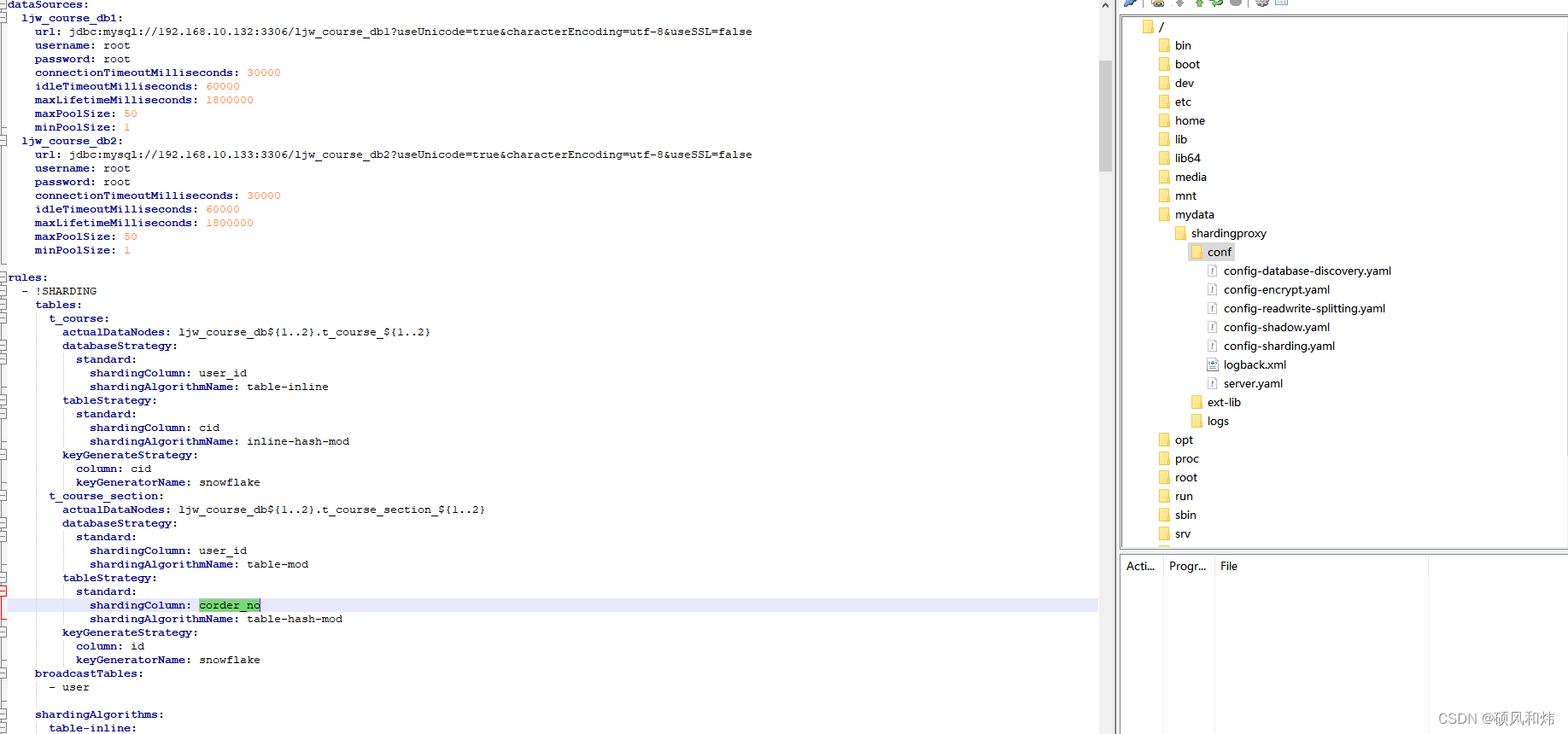Click the dataSources: key
Image resolution: width=1568 pixels, height=734 pixels.
49,4
